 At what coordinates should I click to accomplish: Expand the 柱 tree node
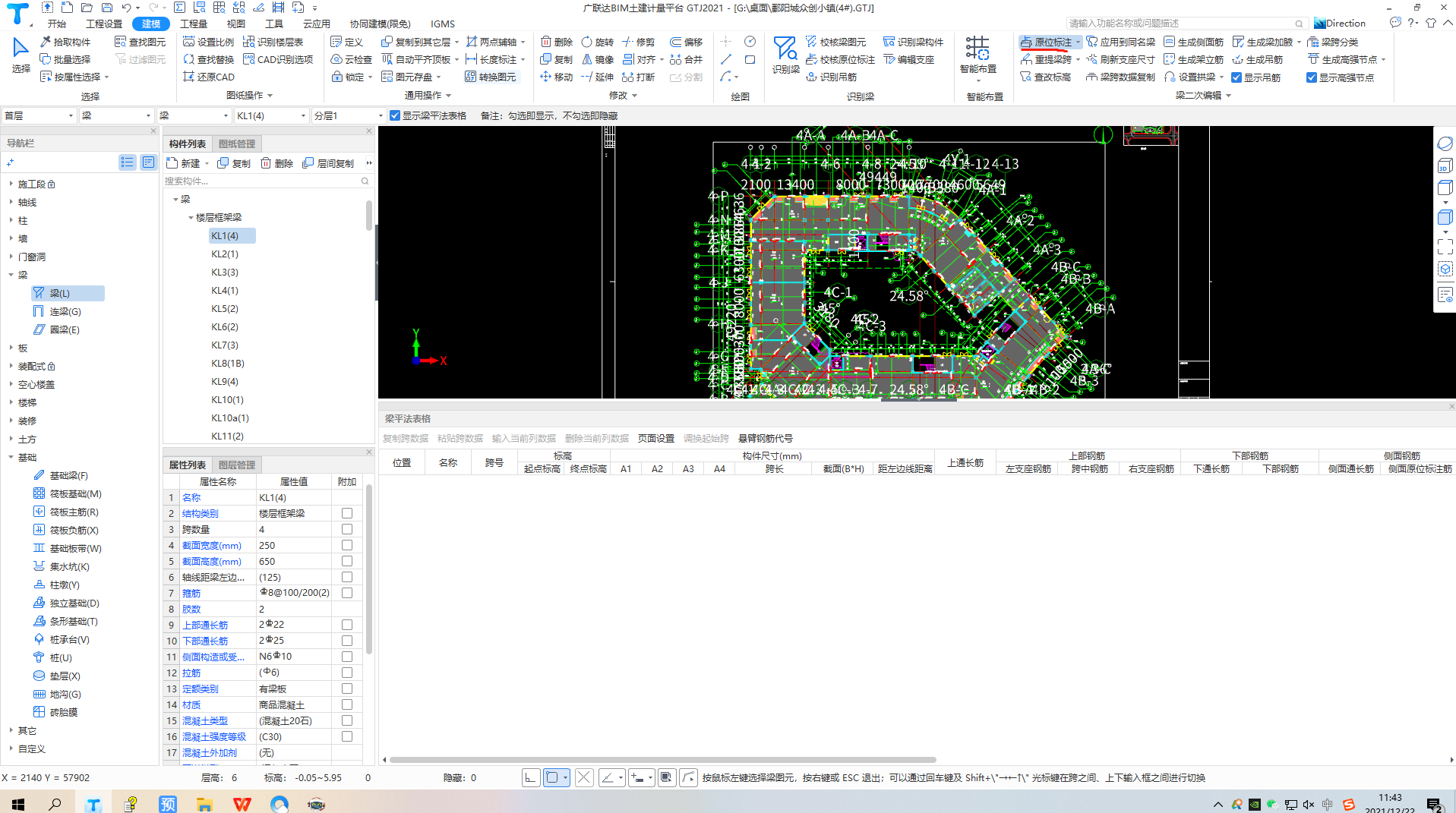(11, 220)
